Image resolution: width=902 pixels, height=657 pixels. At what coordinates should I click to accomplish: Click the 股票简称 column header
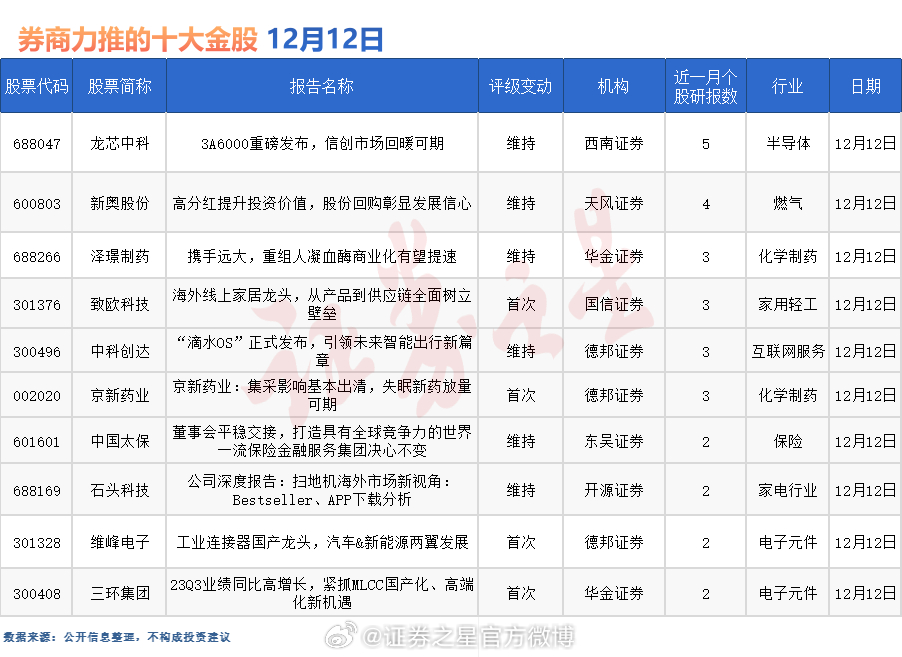[x=120, y=86]
